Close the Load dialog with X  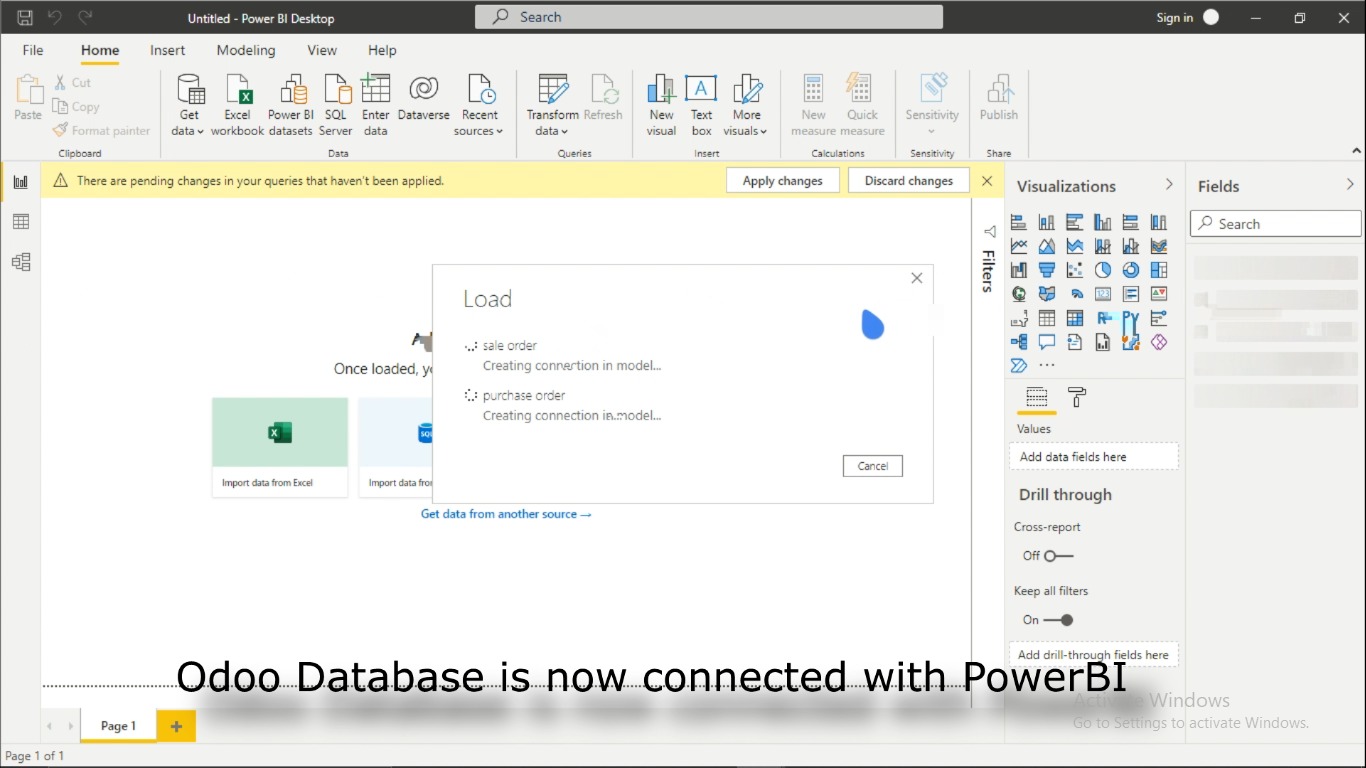pos(917,278)
